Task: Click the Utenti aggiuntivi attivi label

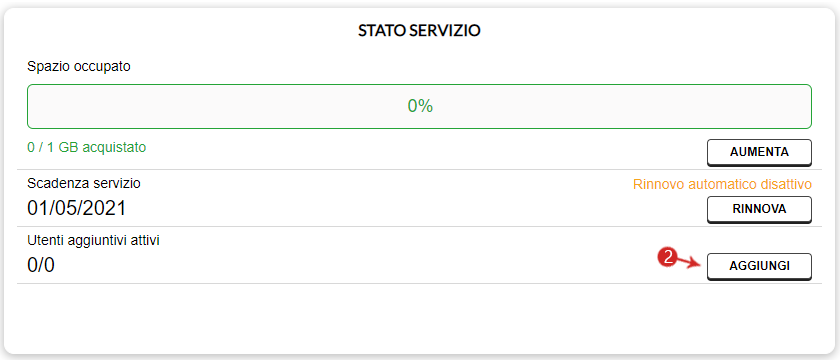Action: coord(93,240)
